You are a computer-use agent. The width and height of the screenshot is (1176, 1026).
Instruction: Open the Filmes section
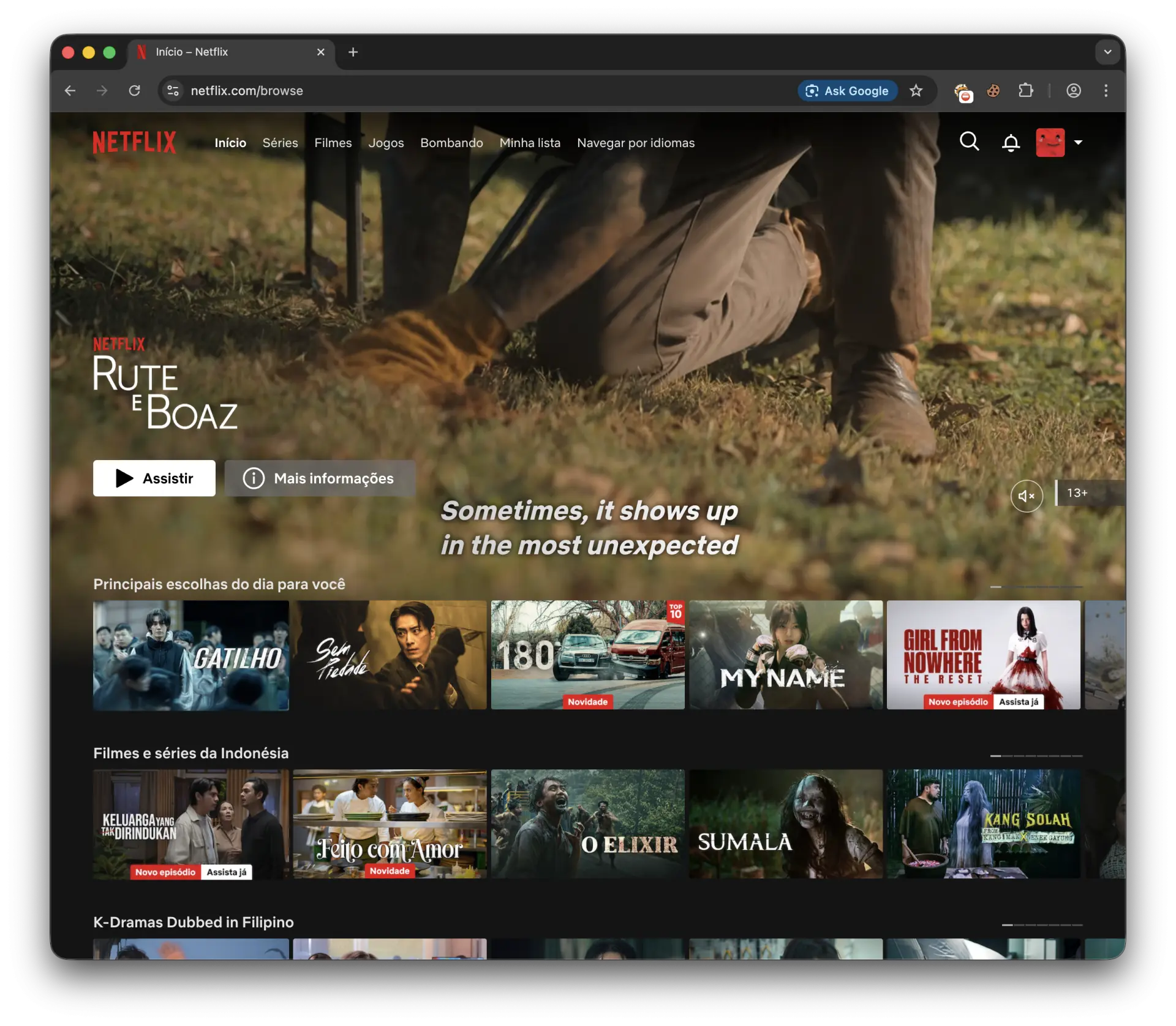333,143
